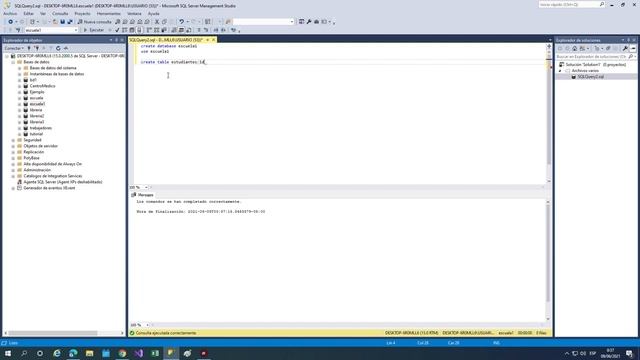Screen dimensions: 640x360
Task: Switch to the Mensajes results tab
Action: pyautogui.click(x=142, y=195)
